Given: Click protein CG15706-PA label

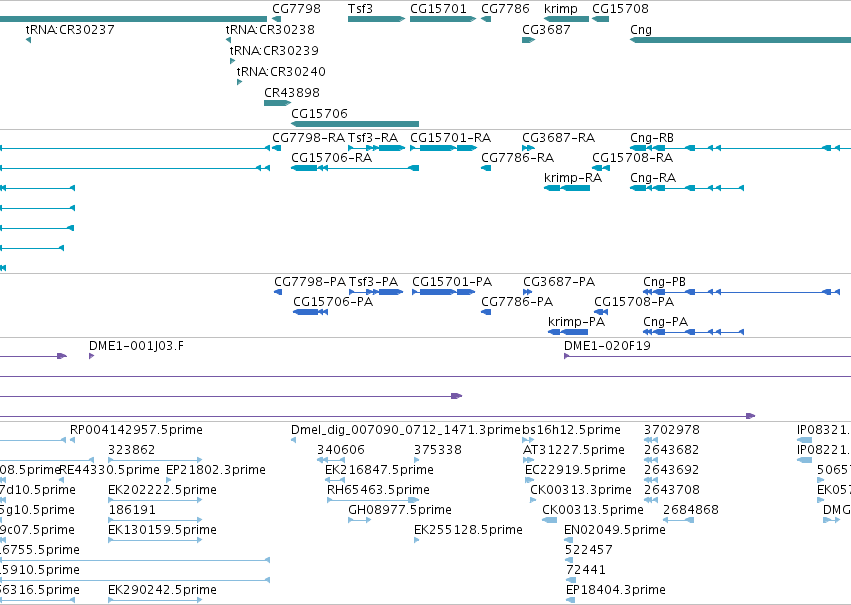Looking at the screenshot, I should [333, 302].
